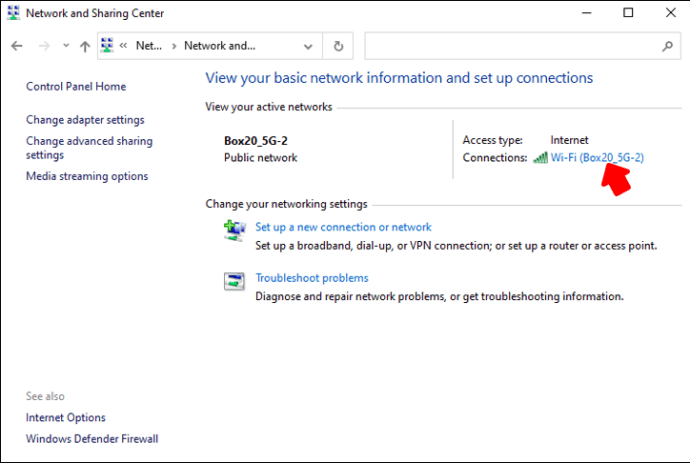Open Windows Defender Firewall link
The height and width of the screenshot is (463, 690).
pyautogui.click(x=92, y=439)
